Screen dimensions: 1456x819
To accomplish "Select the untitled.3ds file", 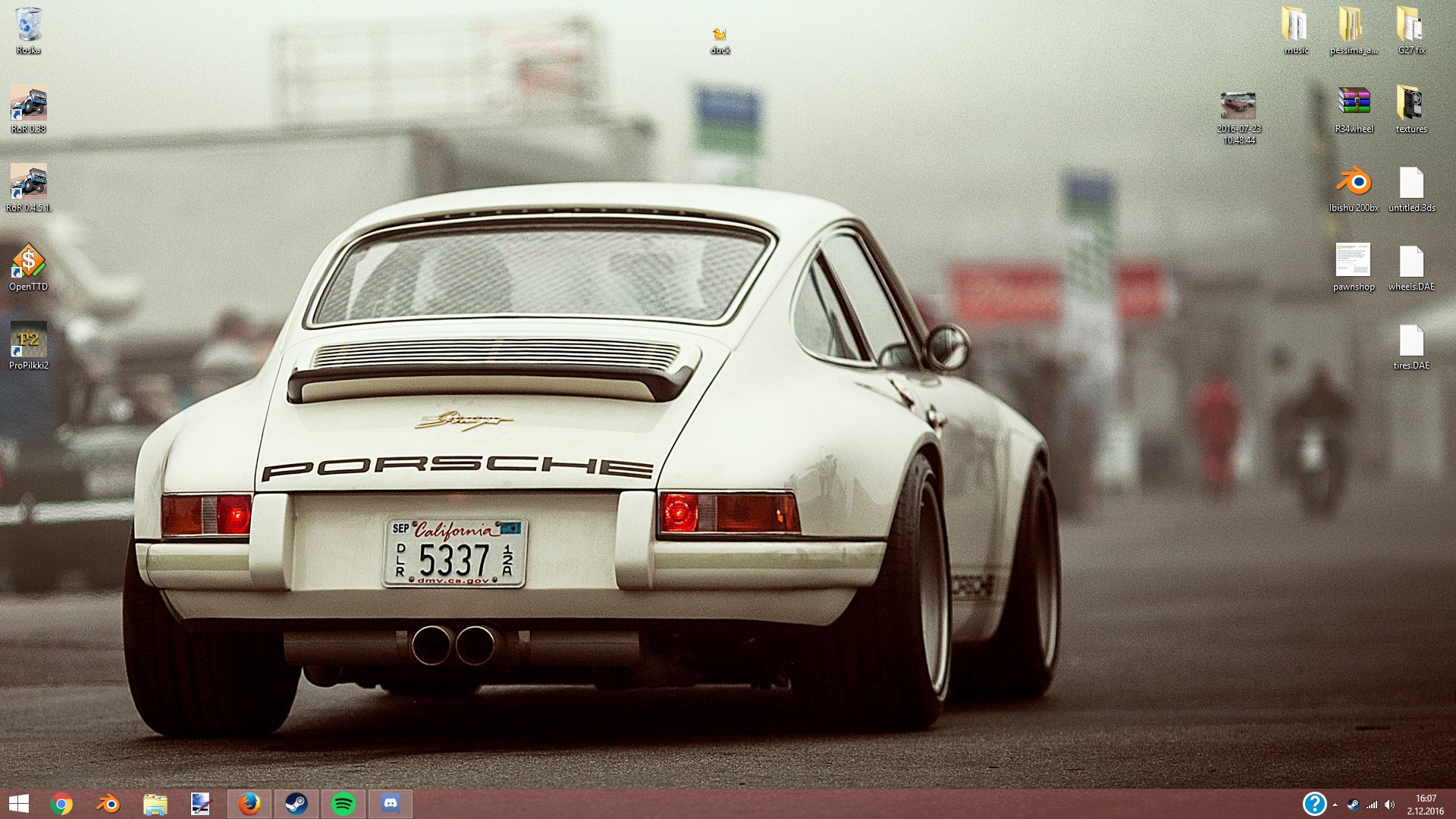I will pos(1411,188).
